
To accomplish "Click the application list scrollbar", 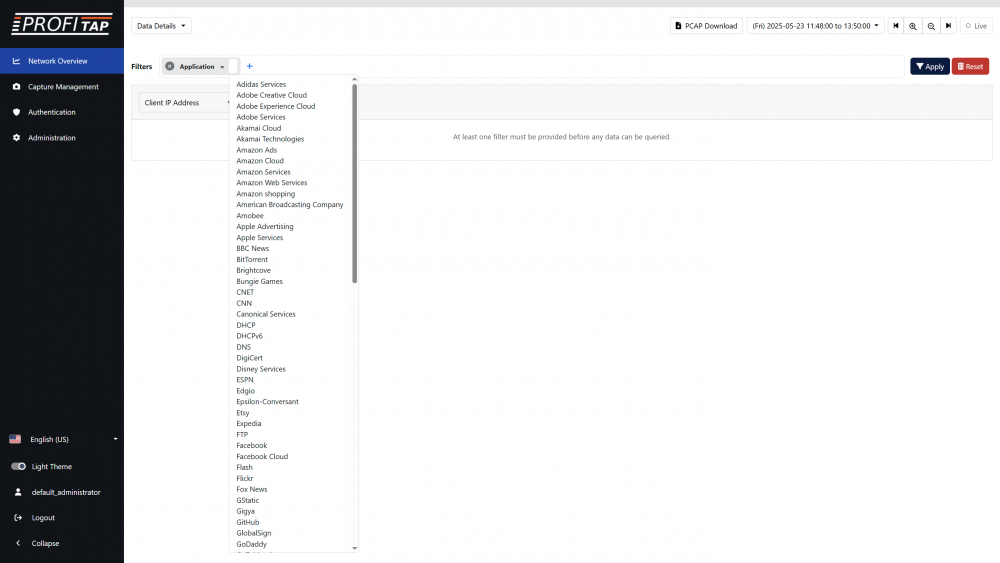I will click(x=355, y=180).
